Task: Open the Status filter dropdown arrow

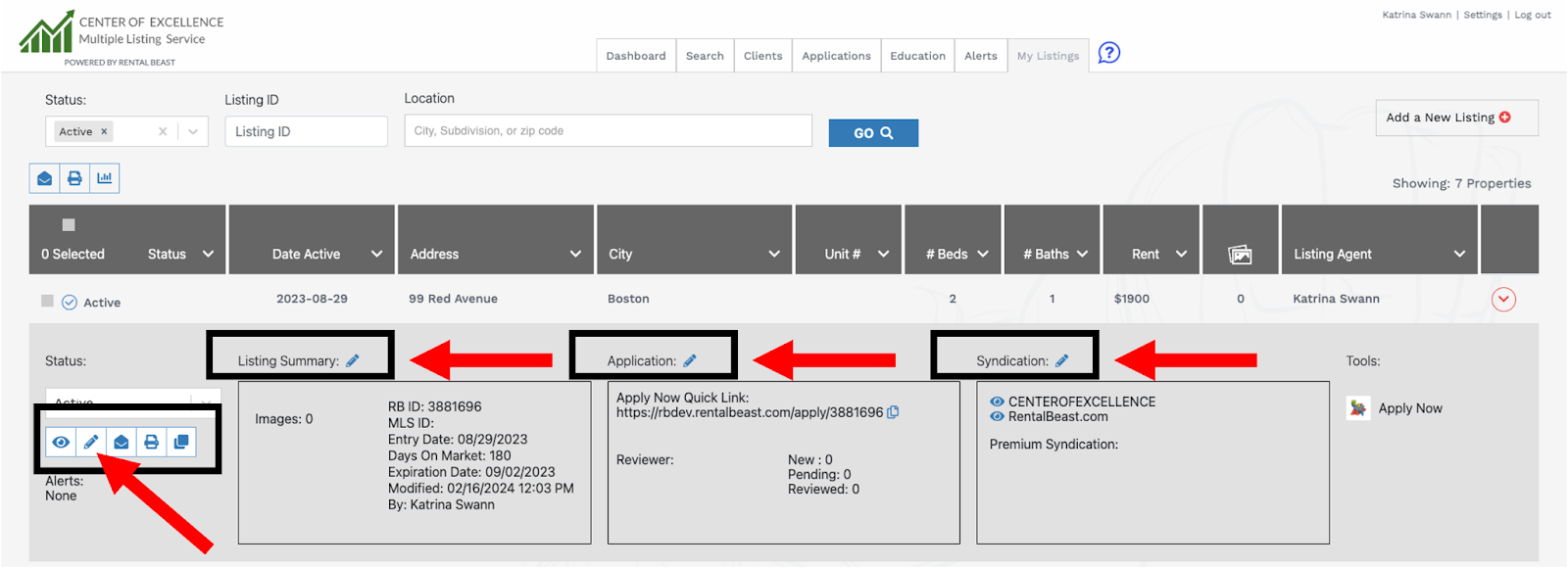Action: tap(193, 131)
